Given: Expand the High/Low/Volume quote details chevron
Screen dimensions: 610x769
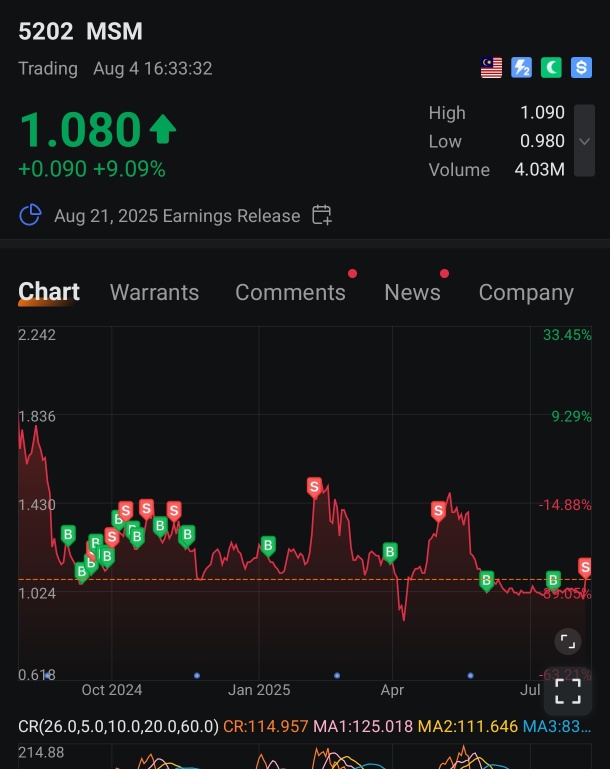Looking at the screenshot, I should point(585,141).
